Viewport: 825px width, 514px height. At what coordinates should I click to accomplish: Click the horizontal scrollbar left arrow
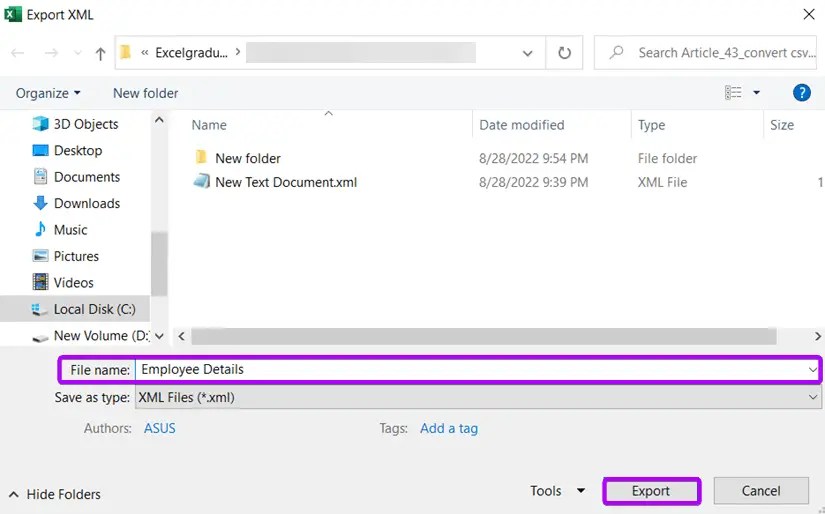pos(182,336)
